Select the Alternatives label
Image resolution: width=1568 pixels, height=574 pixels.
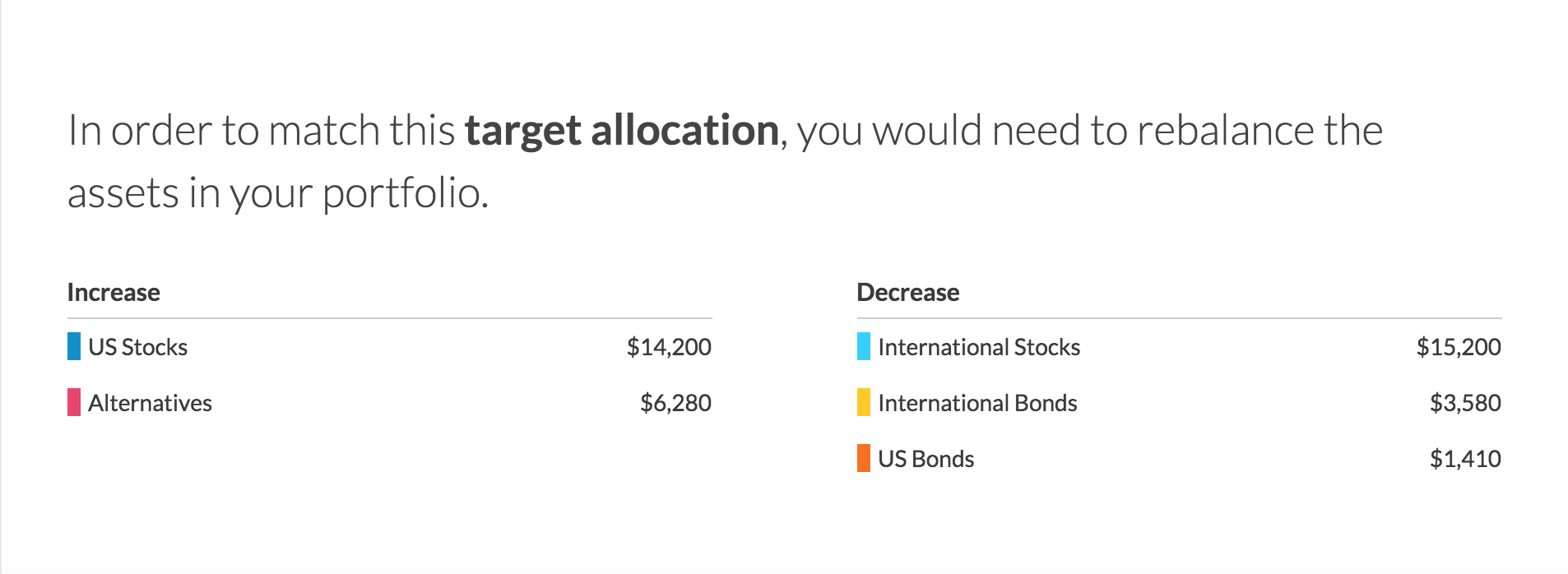tap(150, 403)
